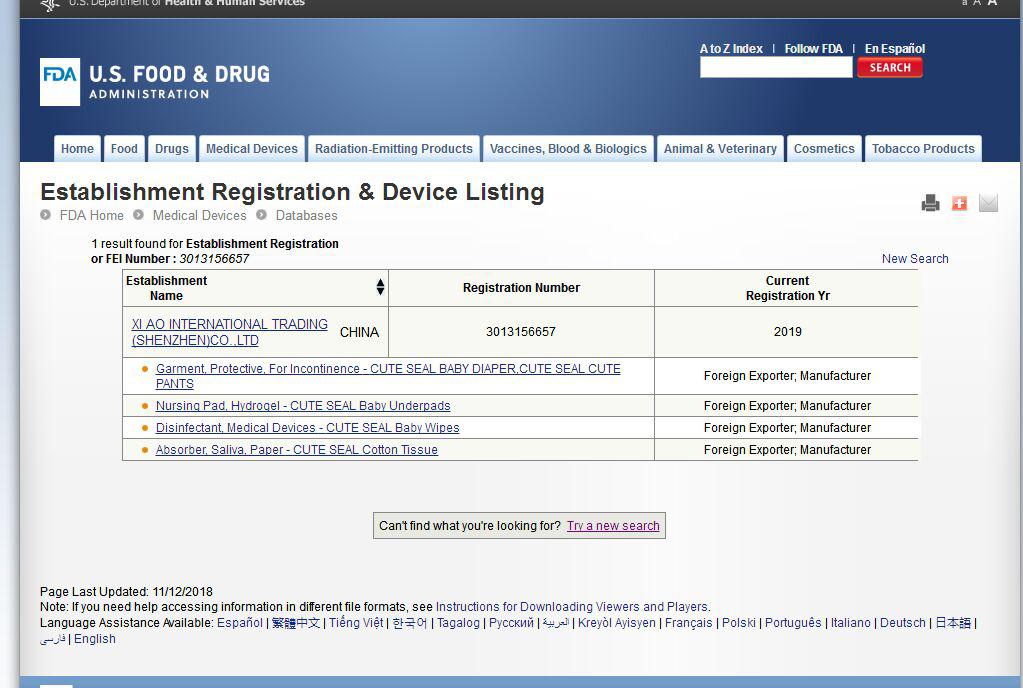Open the Cosmetics tab
The width and height of the screenshot is (1023, 688).
tap(824, 149)
